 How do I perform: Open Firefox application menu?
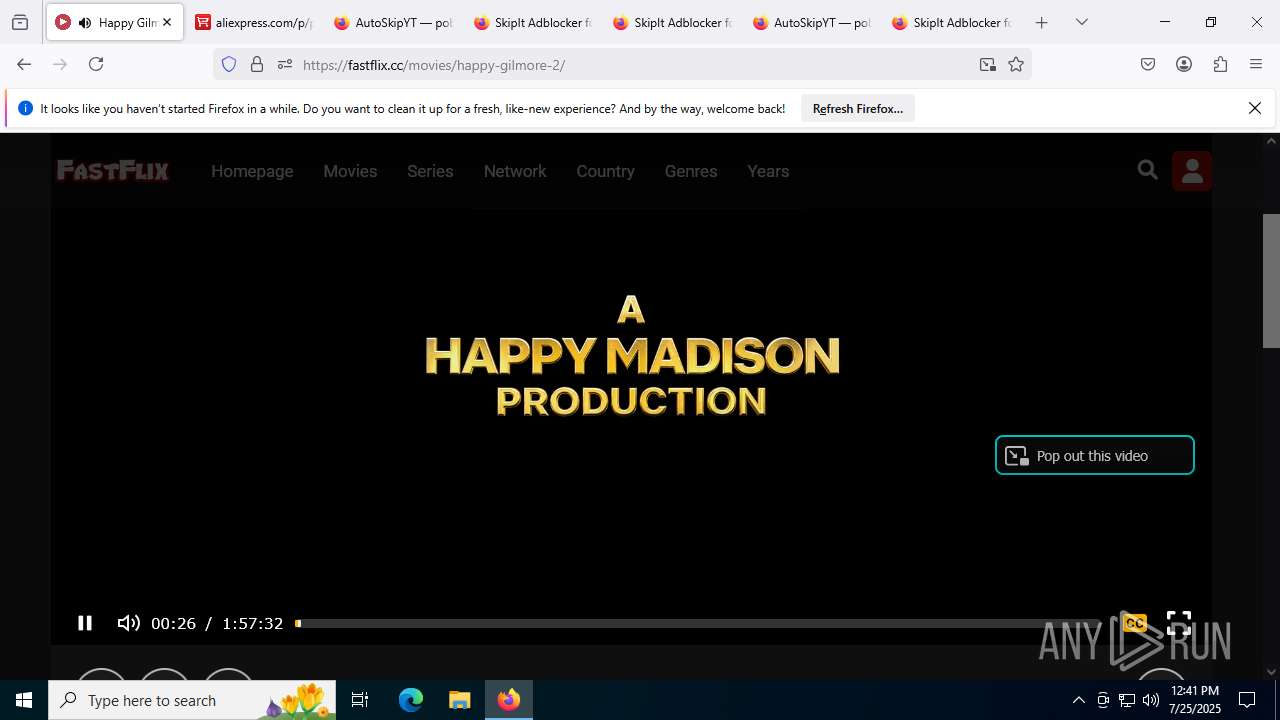click(x=1256, y=64)
